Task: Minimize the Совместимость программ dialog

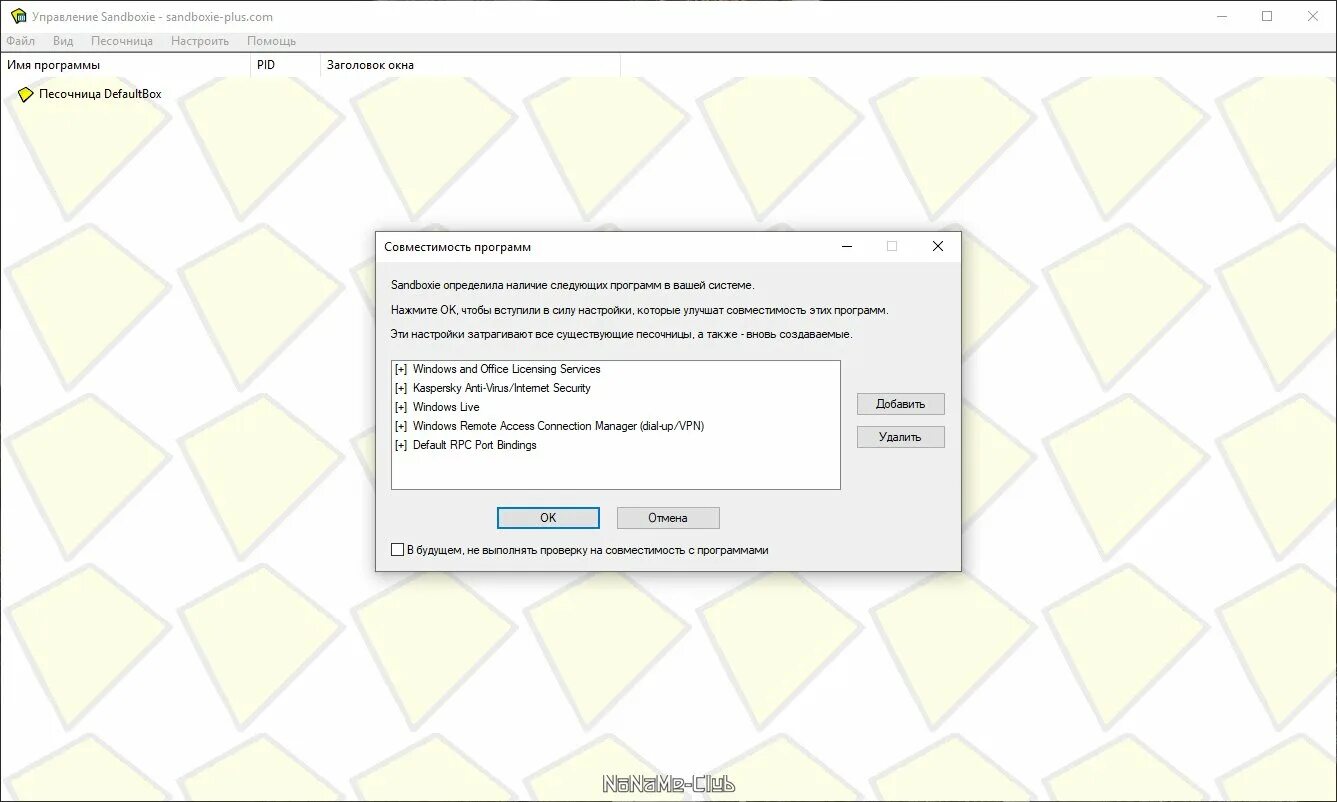Action: pos(847,246)
